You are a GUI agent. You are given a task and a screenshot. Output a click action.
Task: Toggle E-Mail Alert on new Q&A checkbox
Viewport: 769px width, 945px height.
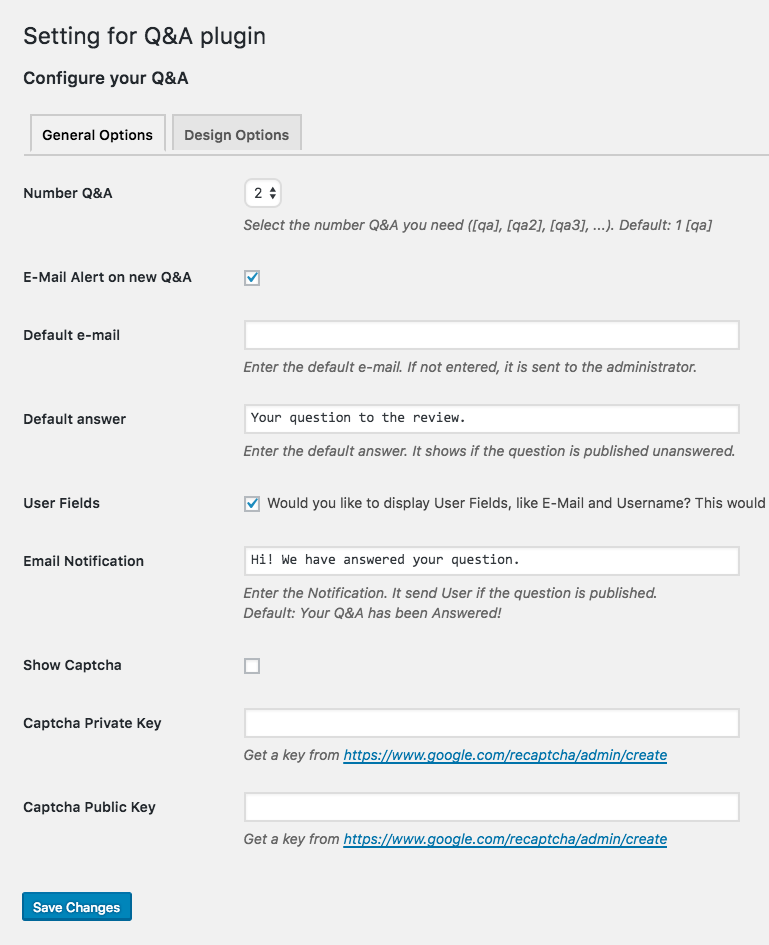coord(252,278)
